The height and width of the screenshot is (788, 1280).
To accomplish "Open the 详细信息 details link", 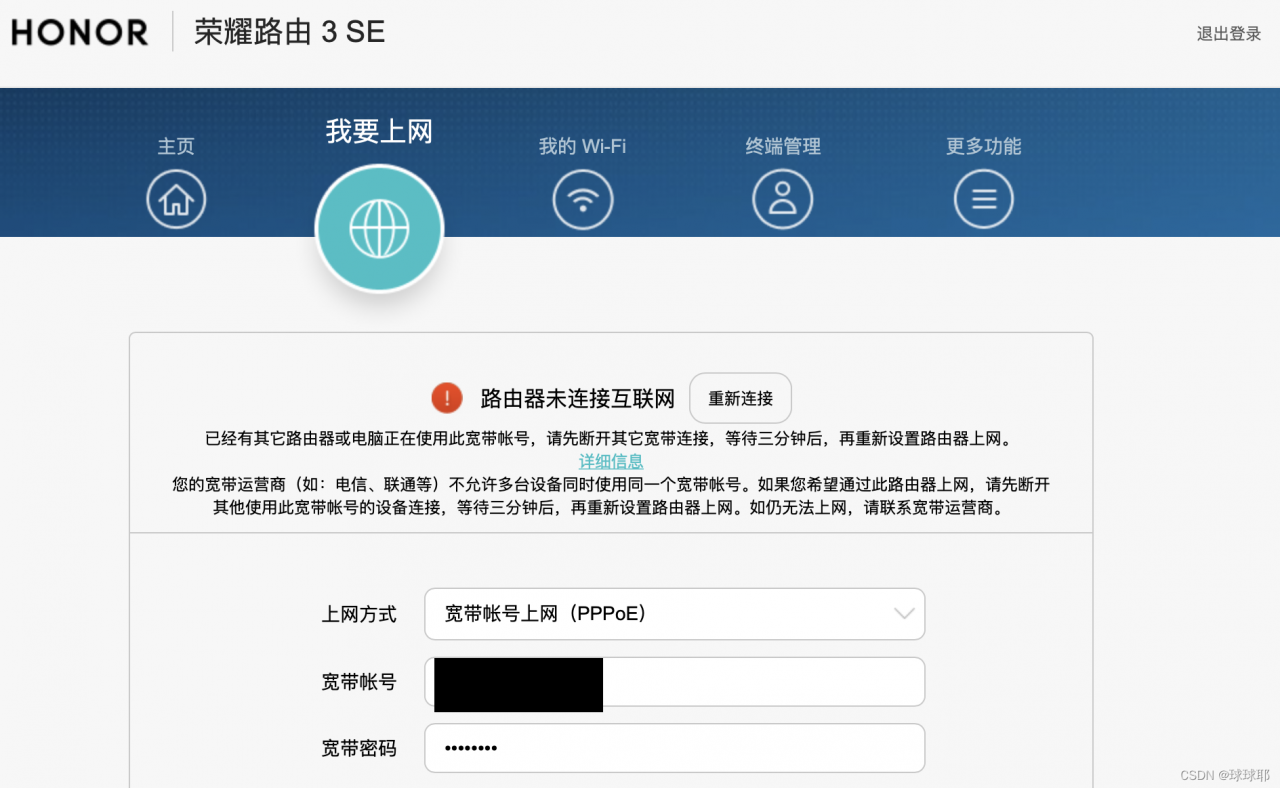I will point(611,462).
